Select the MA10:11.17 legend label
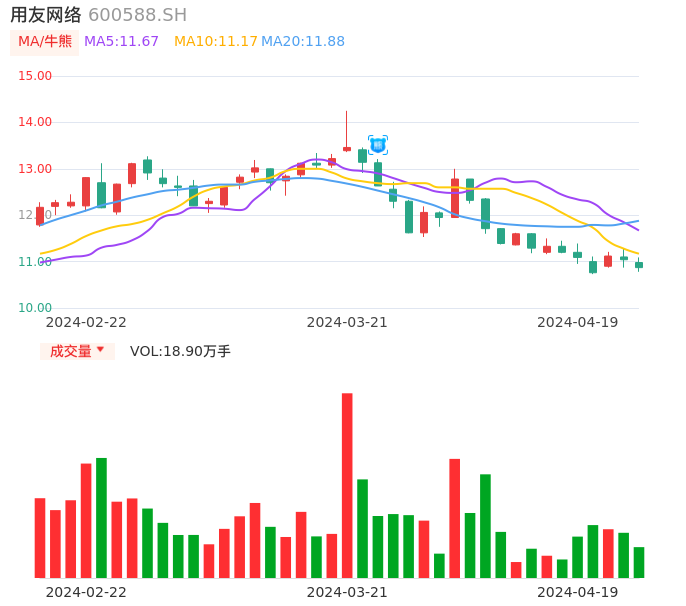Viewport: 686px width, 606px height. [216, 42]
